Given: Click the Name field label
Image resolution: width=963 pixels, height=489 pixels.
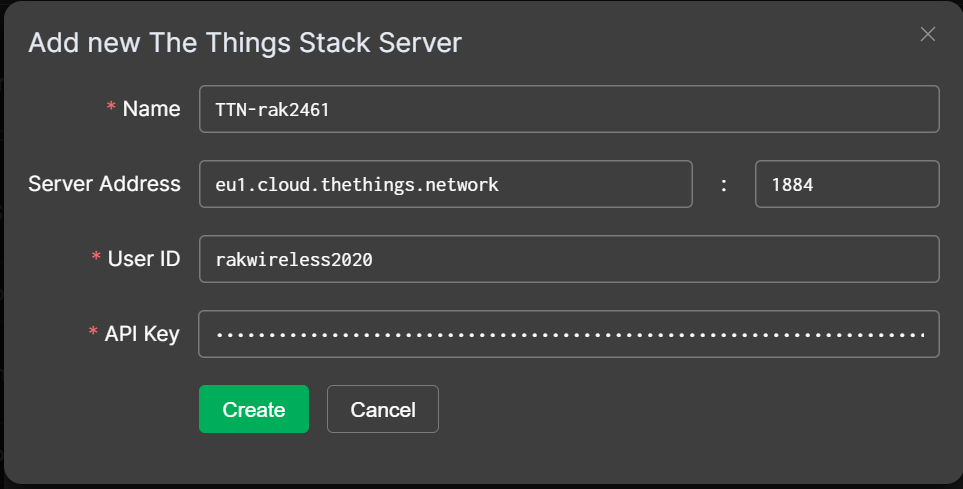Looking at the screenshot, I should [151, 109].
